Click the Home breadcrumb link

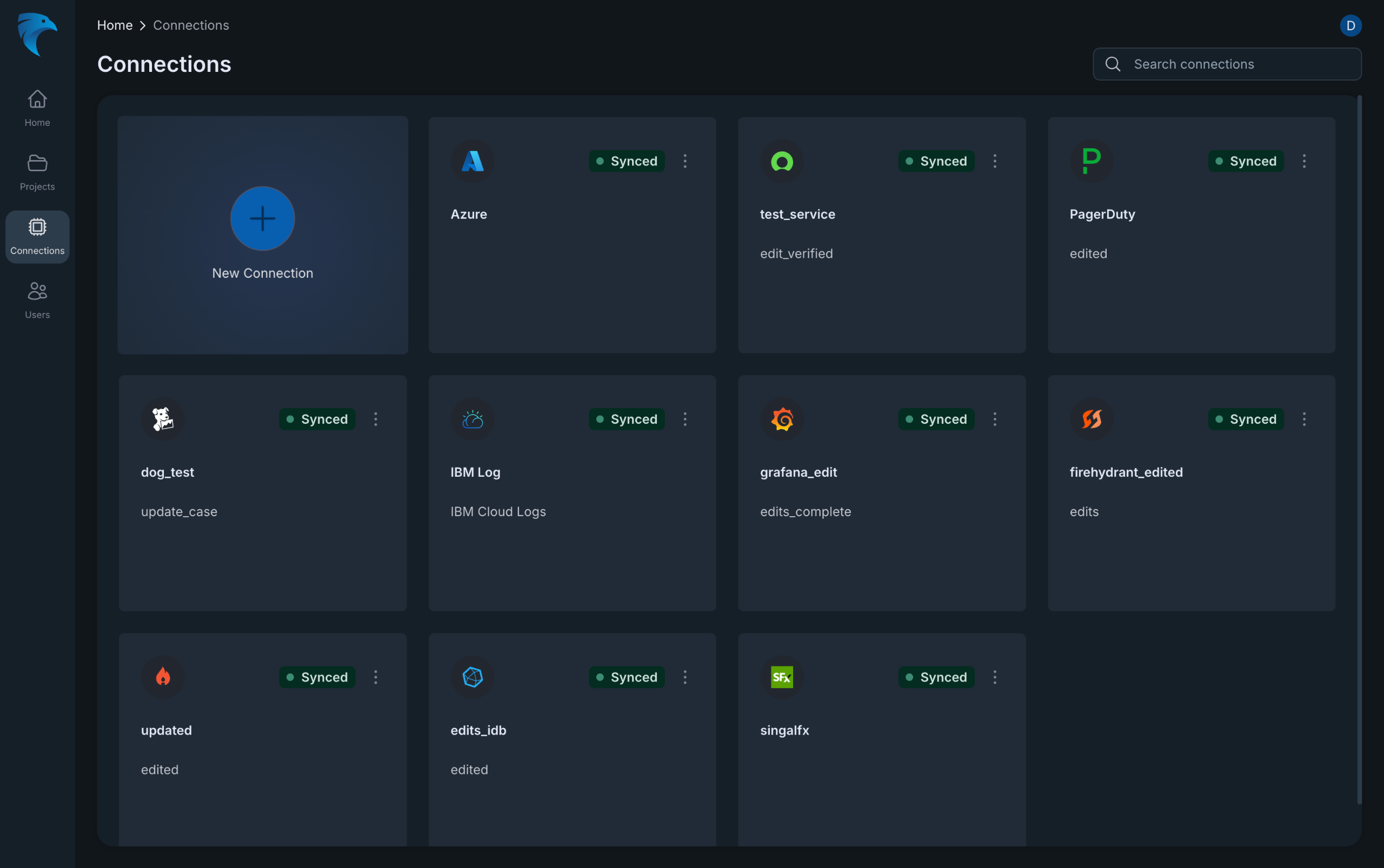click(115, 25)
